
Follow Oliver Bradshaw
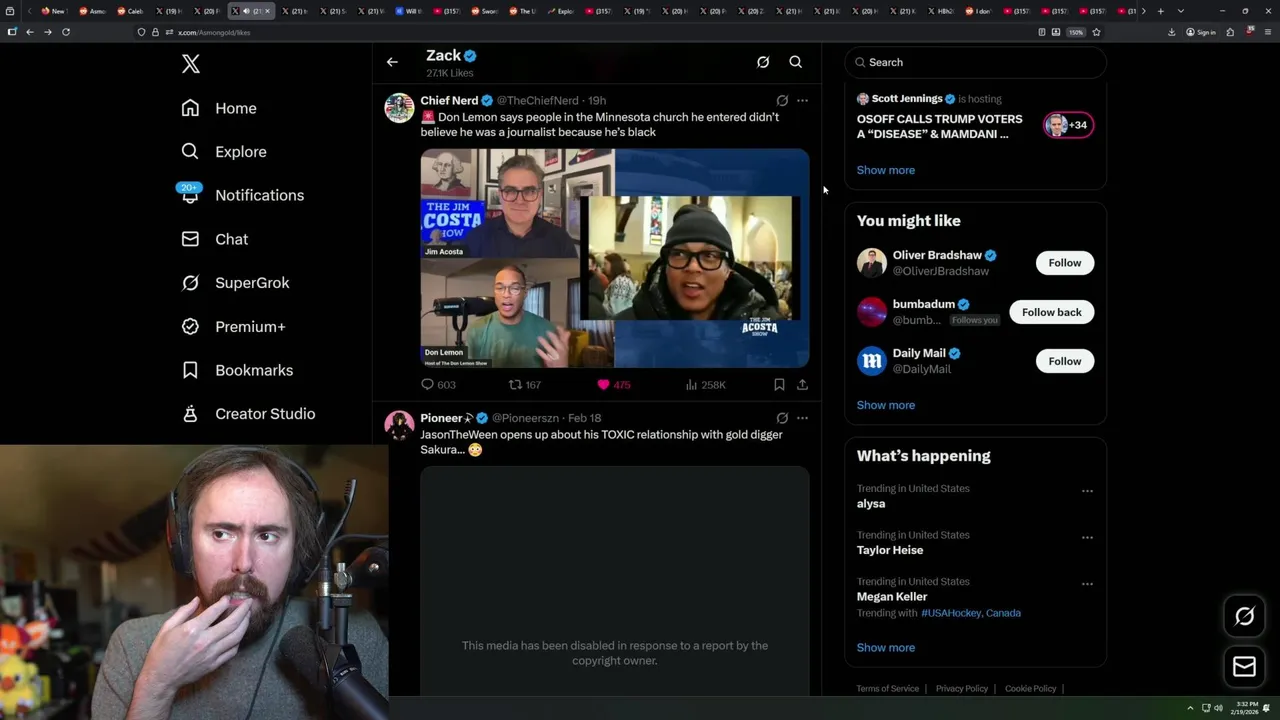point(1065,263)
